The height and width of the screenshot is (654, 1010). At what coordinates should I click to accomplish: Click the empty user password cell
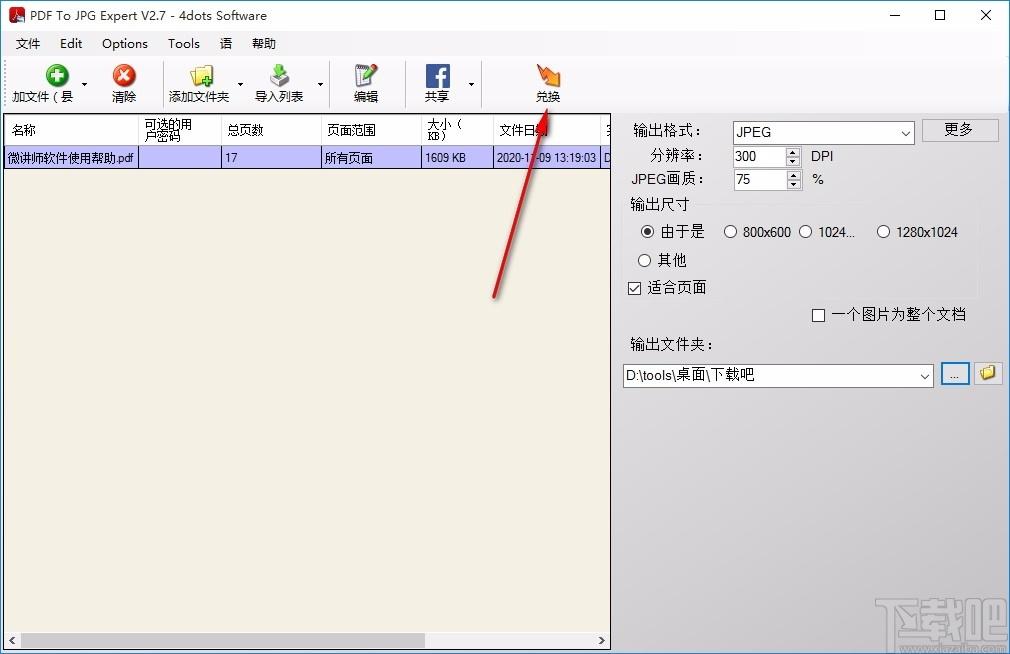click(180, 158)
